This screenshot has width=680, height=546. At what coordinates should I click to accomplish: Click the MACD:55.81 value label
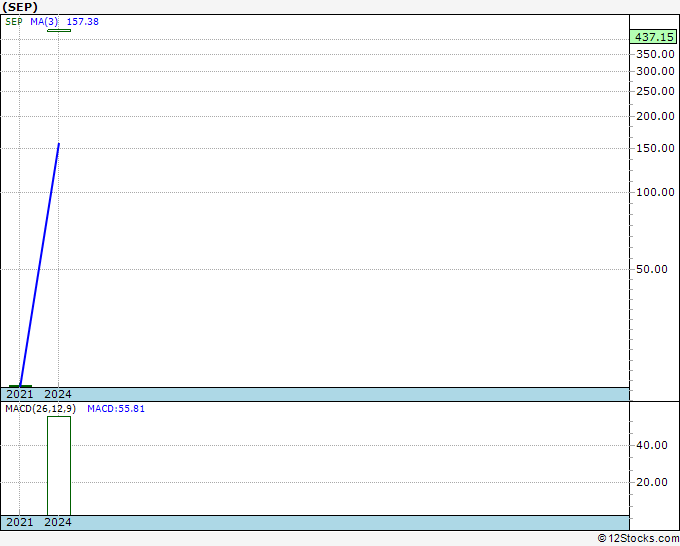click(116, 409)
